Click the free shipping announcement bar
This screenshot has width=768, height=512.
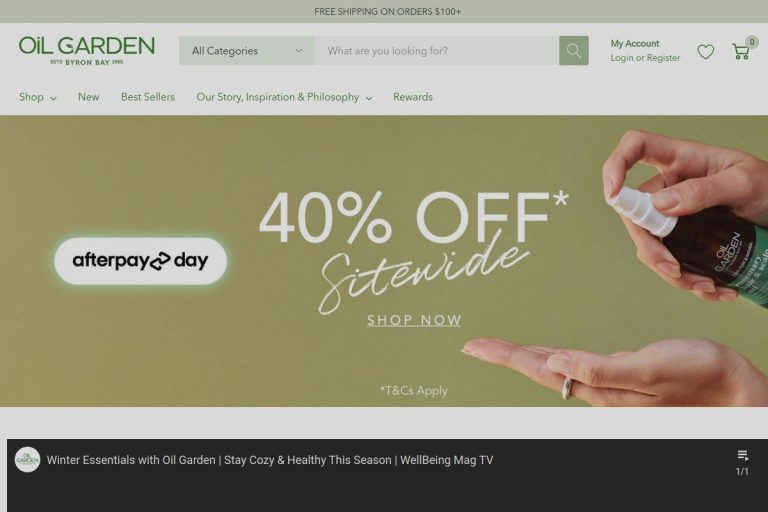pyautogui.click(x=384, y=11)
